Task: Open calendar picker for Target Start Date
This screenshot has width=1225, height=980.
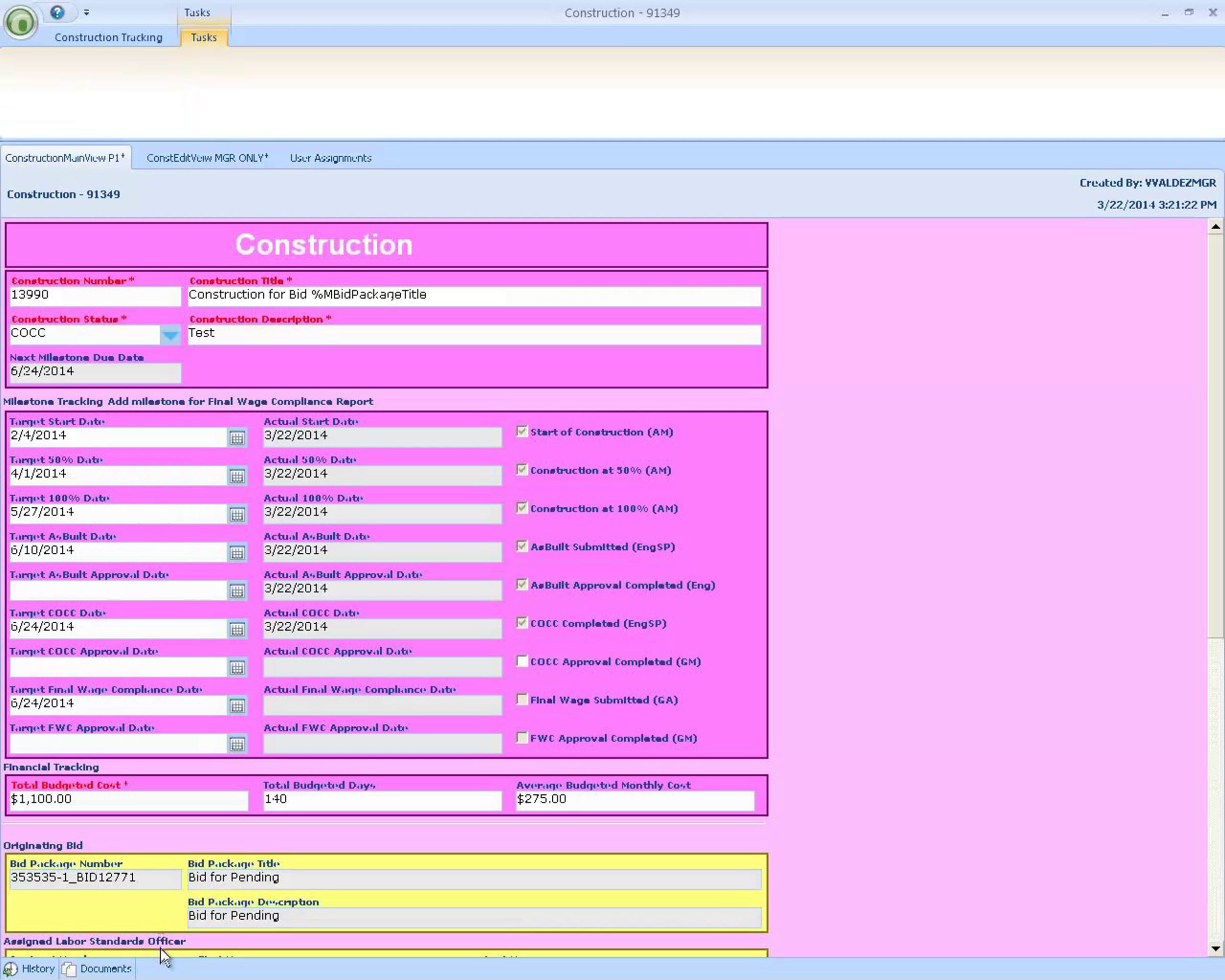Action: (237, 437)
